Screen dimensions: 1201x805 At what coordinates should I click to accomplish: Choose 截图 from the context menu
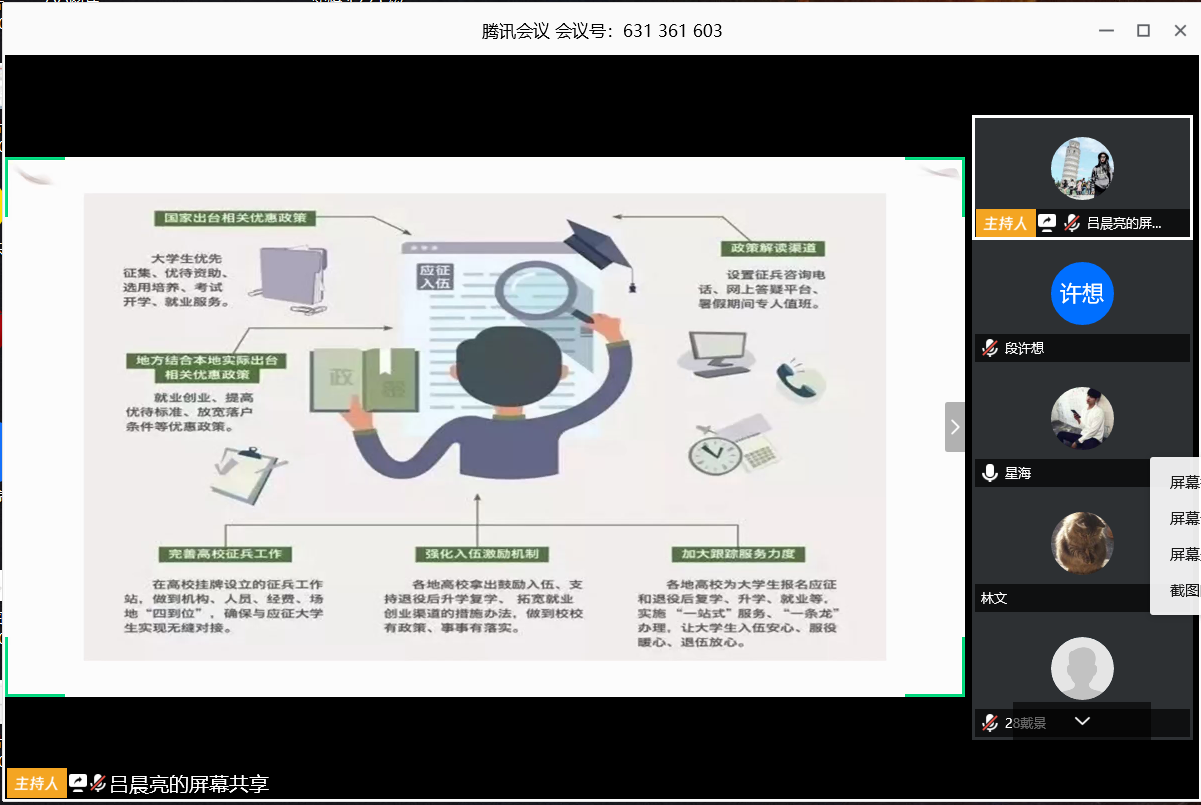tap(1184, 591)
